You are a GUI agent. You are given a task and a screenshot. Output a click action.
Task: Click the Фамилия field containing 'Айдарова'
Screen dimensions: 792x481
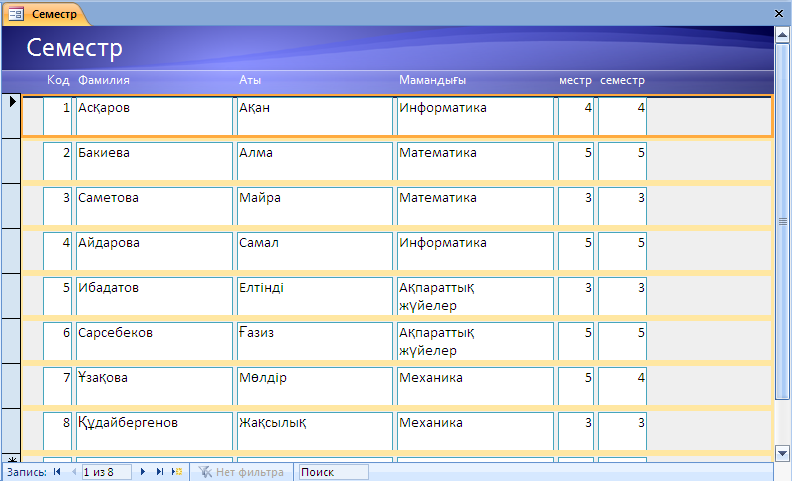pos(155,251)
